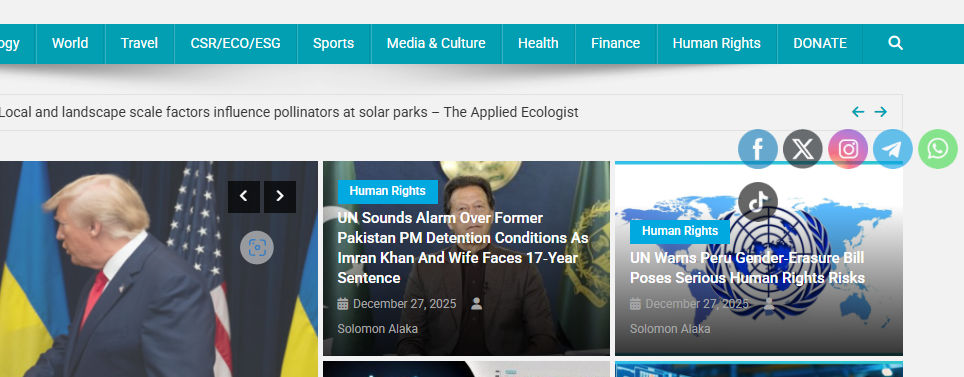Open the Telegram social icon
This screenshot has width=964, height=377.
pyautogui.click(x=893, y=149)
